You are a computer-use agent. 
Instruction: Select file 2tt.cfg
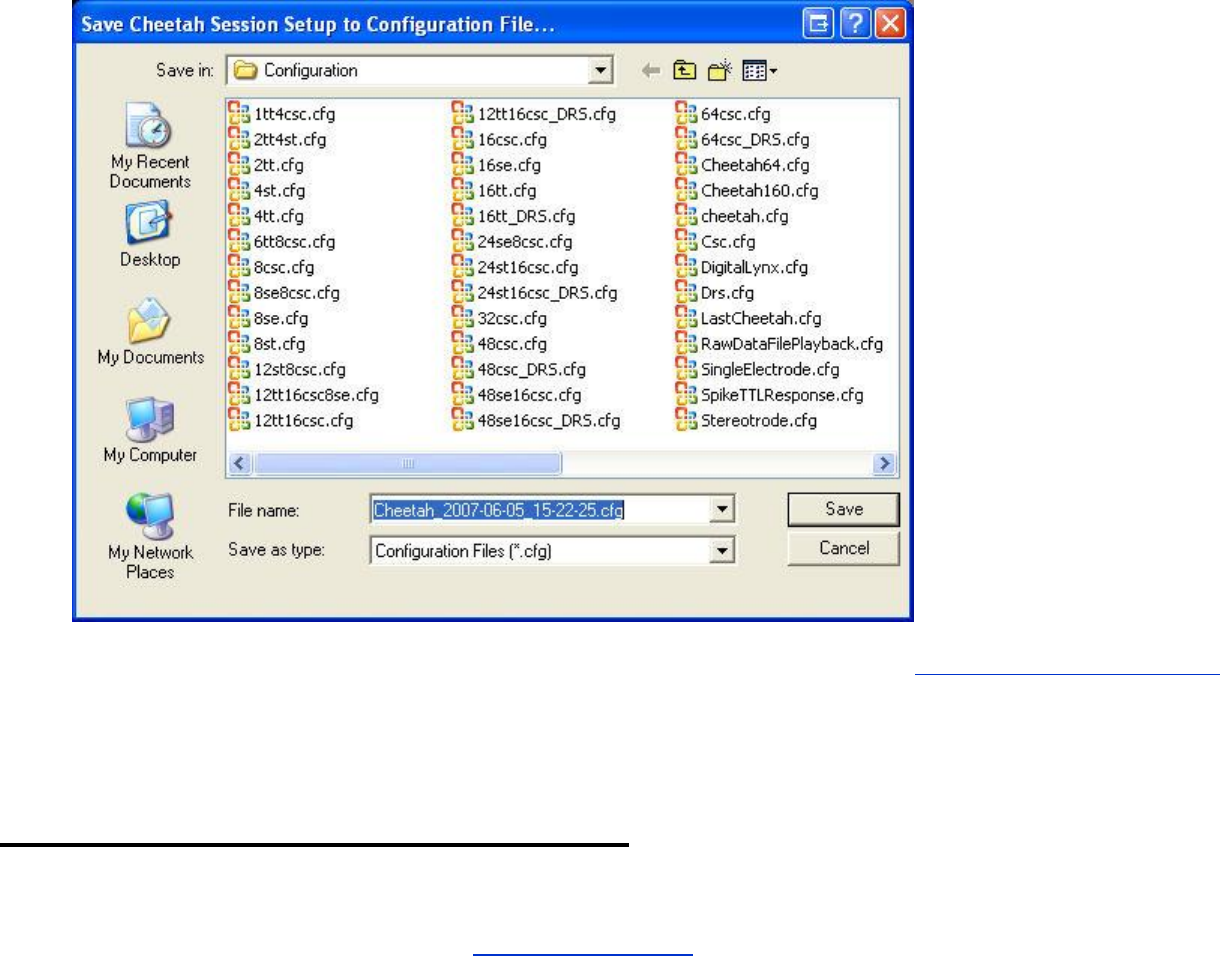[x=268, y=165]
